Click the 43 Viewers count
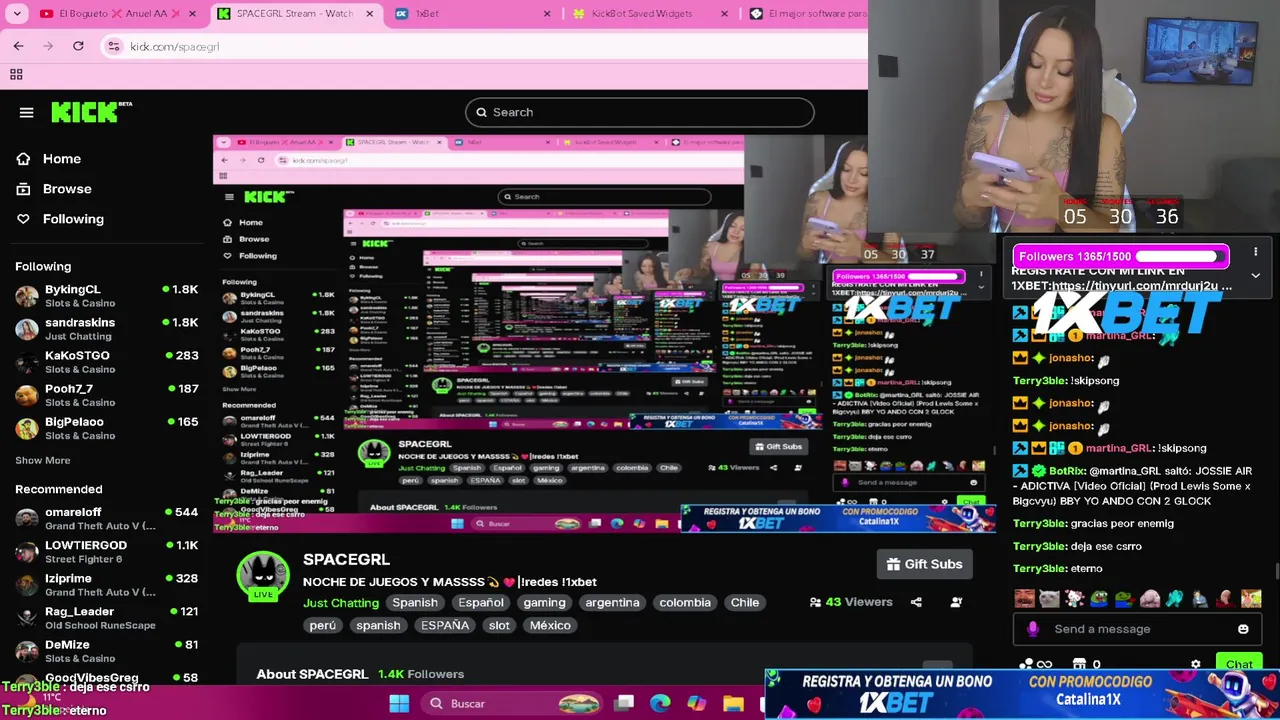This screenshot has width=1280, height=720. (851, 602)
